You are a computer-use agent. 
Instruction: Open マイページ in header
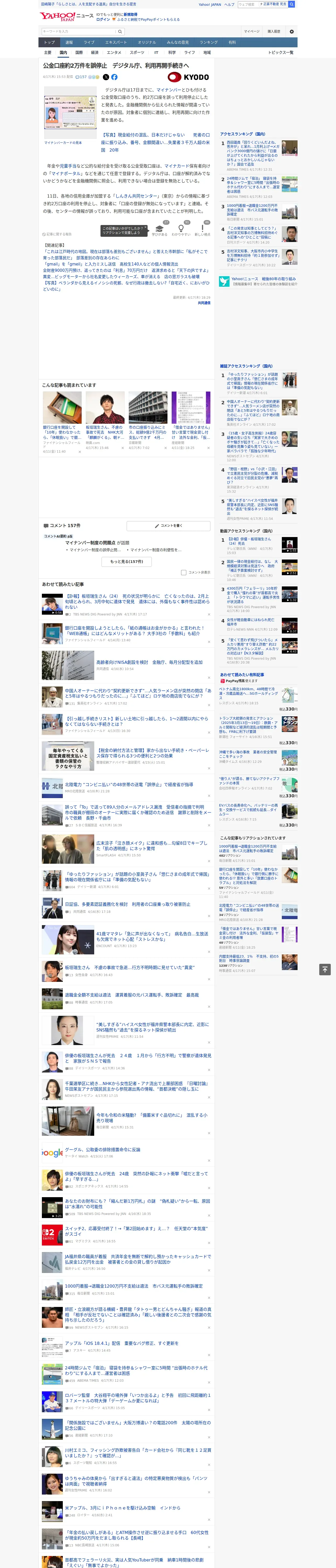coord(251,31)
